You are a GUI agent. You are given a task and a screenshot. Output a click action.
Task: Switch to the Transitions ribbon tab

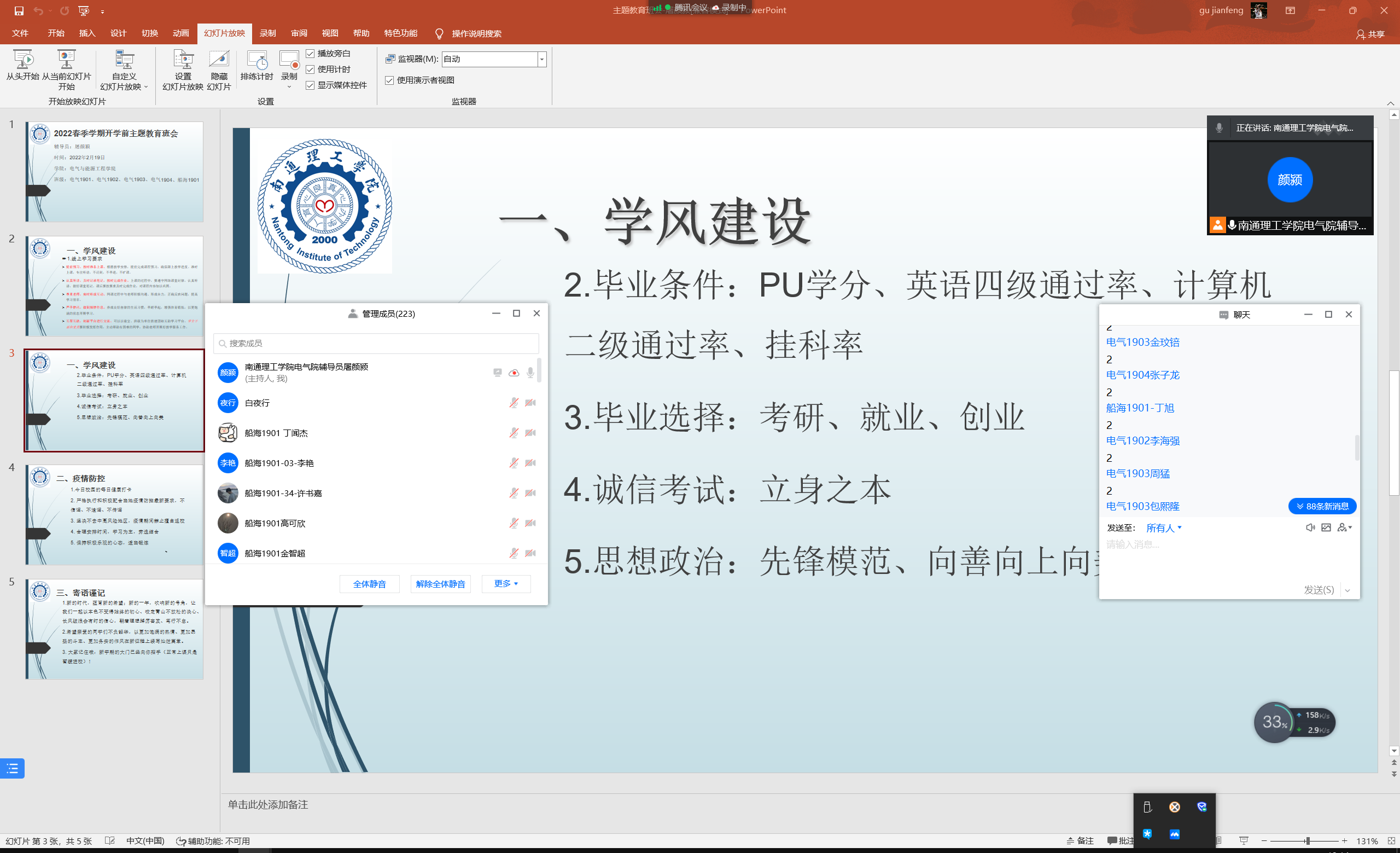pos(149,33)
